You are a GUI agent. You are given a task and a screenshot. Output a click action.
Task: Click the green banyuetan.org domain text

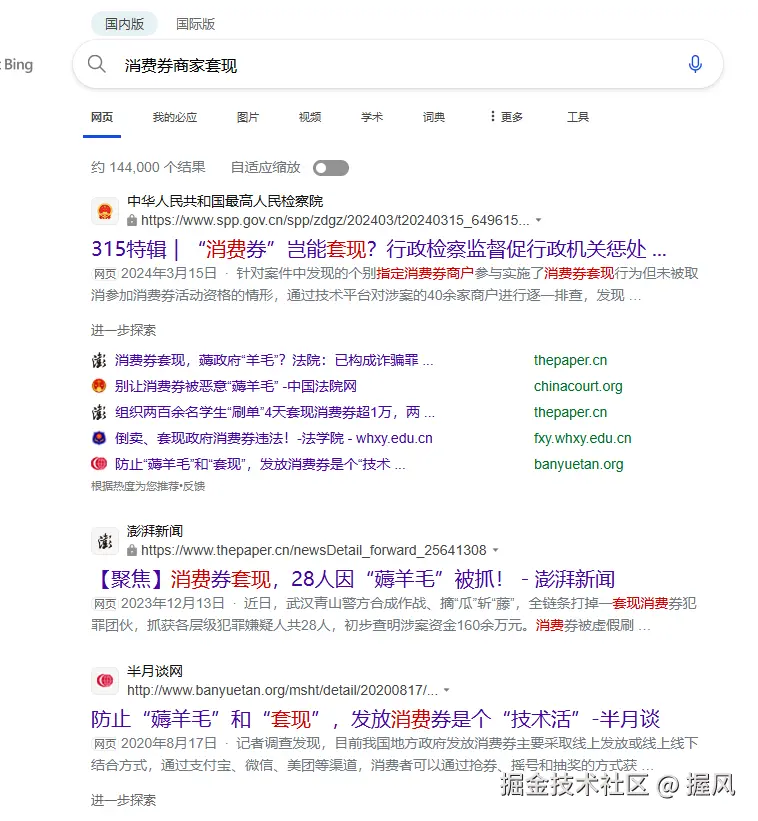tap(578, 464)
